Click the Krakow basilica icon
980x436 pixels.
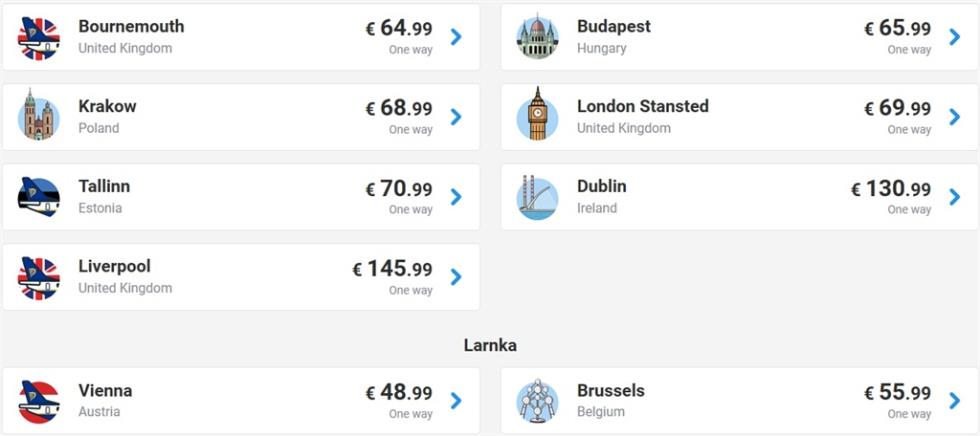click(x=39, y=115)
